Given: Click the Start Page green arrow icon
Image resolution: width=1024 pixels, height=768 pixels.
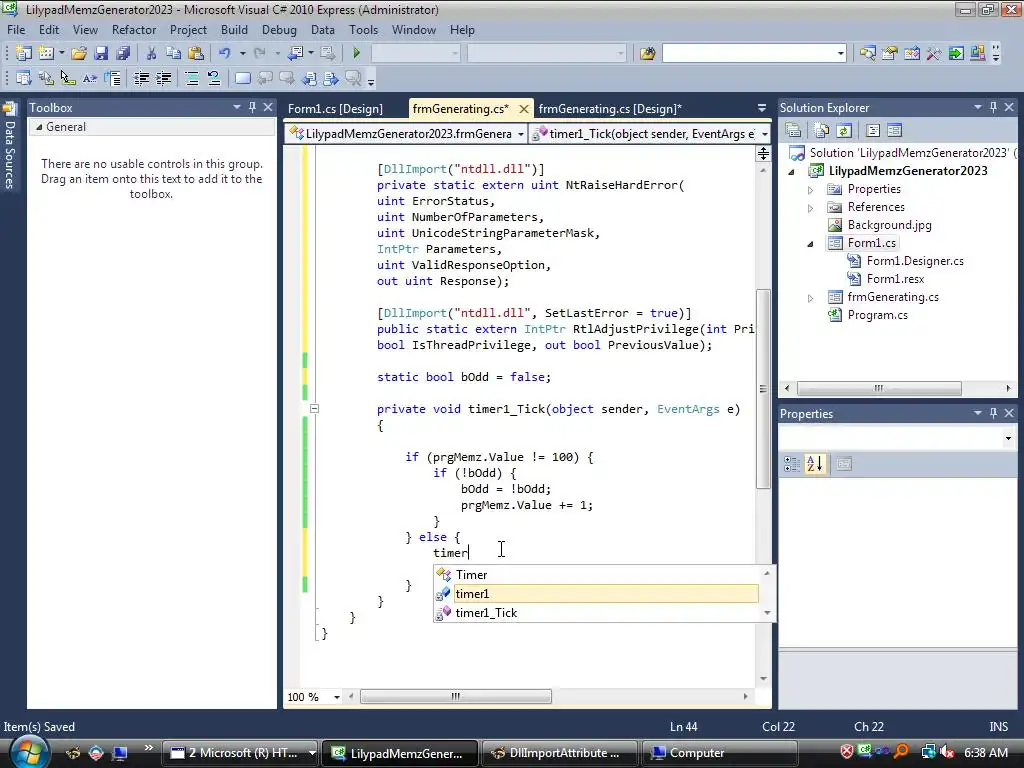Looking at the screenshot, I should click(956, 53).
